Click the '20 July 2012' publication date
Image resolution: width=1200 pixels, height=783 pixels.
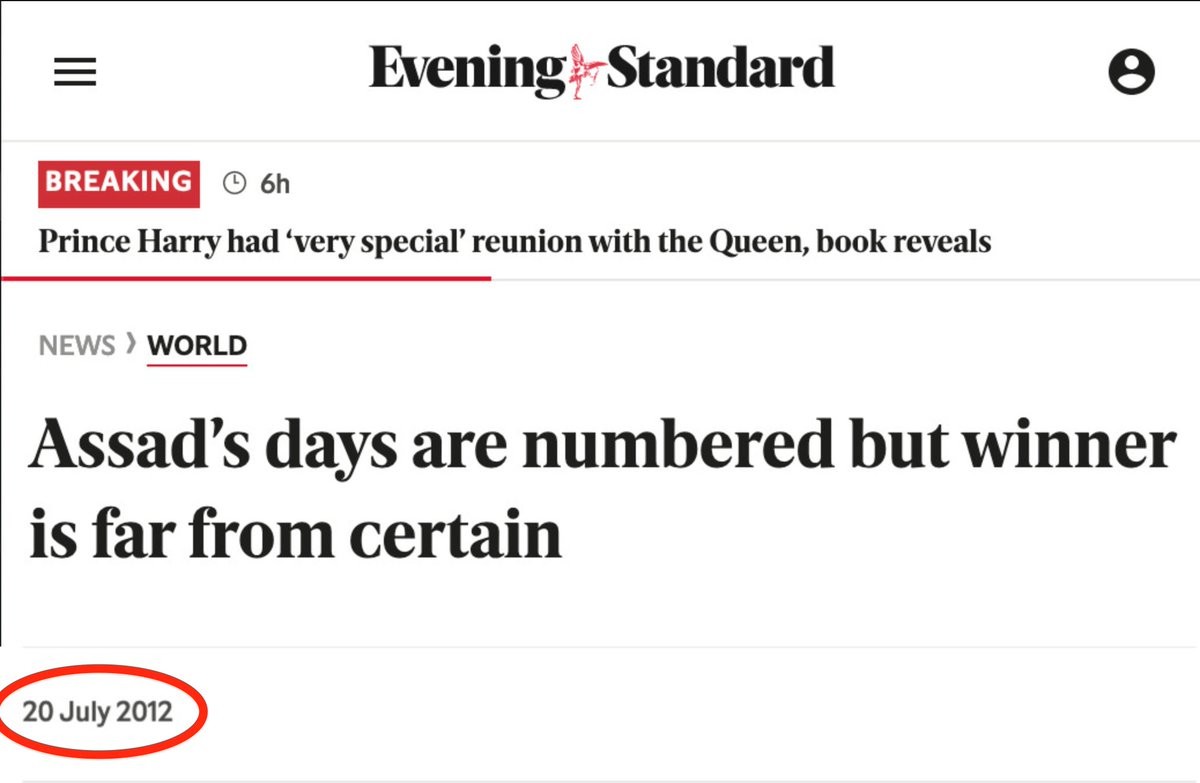click(98, 712)
